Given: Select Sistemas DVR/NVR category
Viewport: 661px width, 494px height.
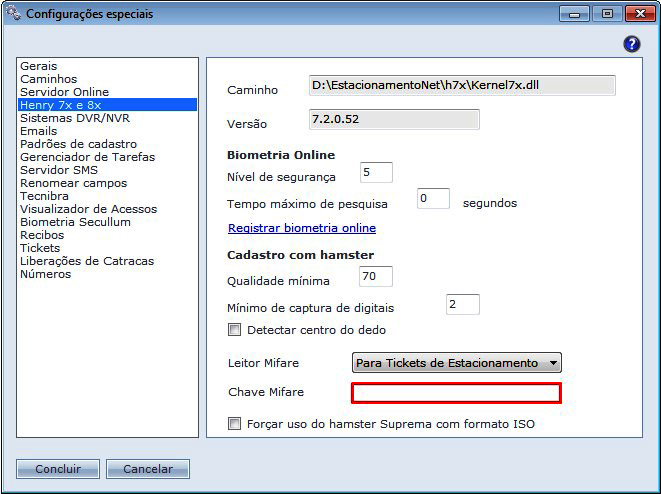Looking at the screenshot, I should pyautogui.click(x=75, y=118).
